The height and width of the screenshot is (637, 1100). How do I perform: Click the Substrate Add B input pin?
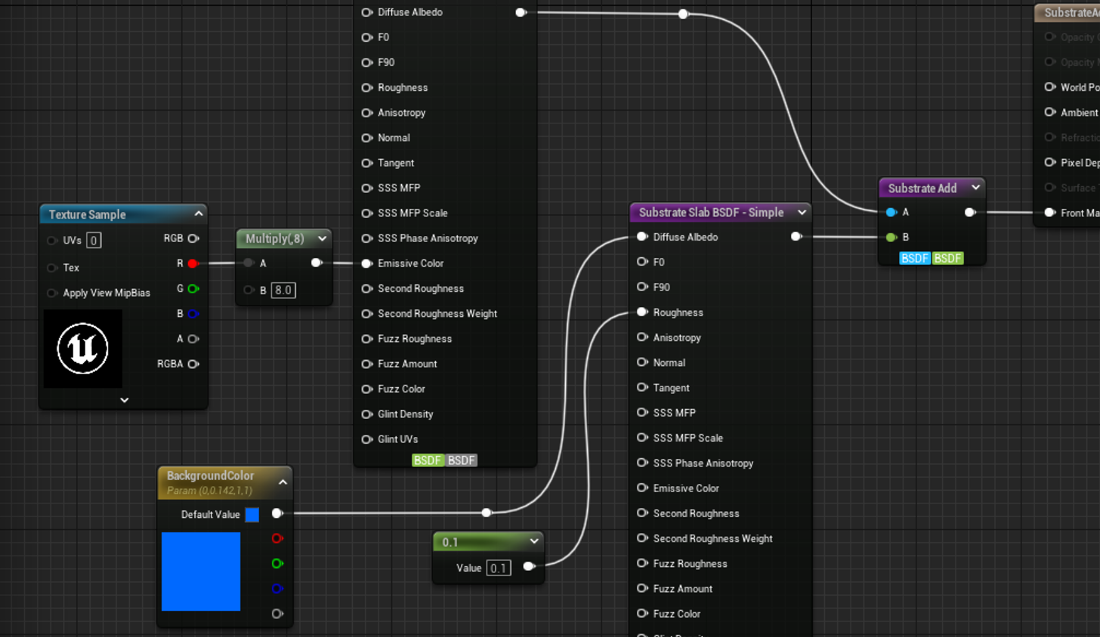tap(891, 237)
